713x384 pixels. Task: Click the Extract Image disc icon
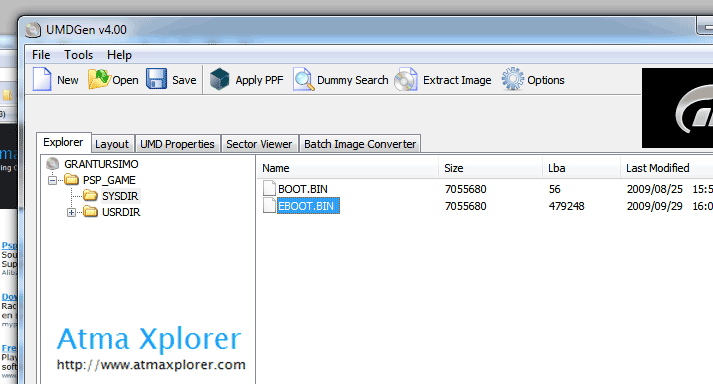pyautogui.click(x=406, y=79)
